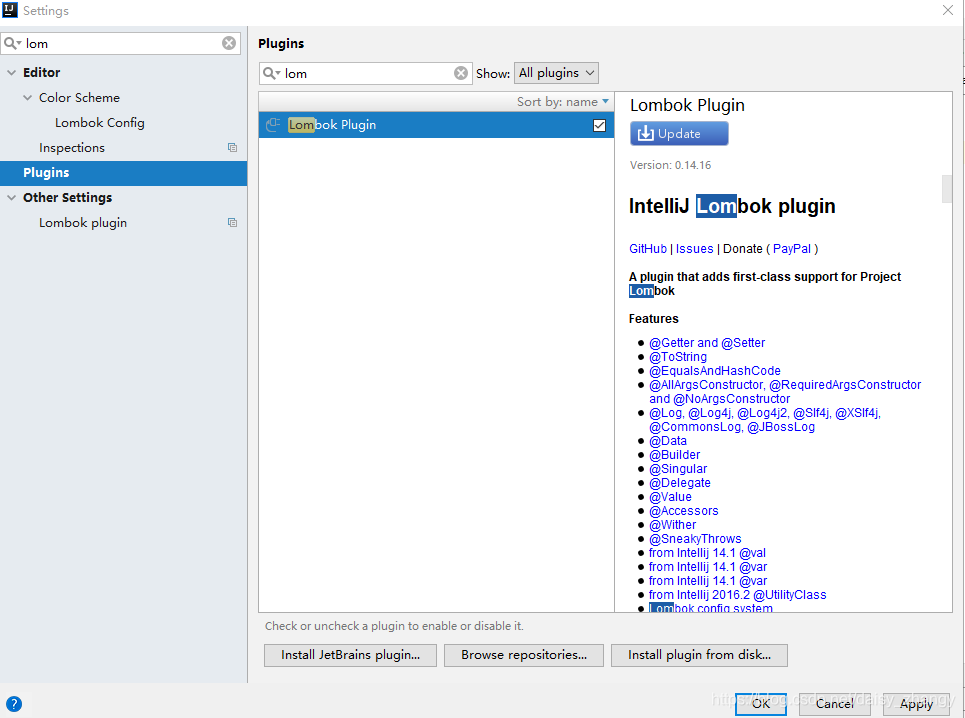Open the @Value feature link
The image size is (965, 718).
pos(670,497)
